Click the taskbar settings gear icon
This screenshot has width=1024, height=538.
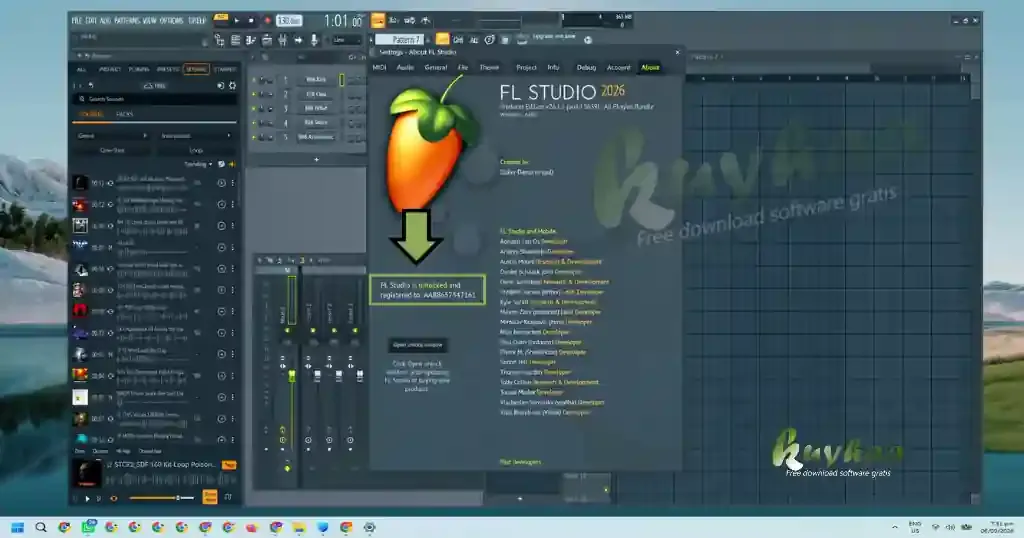tap(370, 528)
